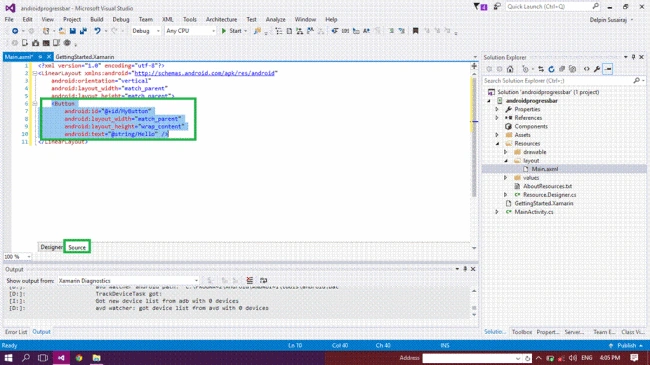This screenshot has width=650, height=365.
Task: Toggle word wrap in Output panel
Action: point(263,281)
